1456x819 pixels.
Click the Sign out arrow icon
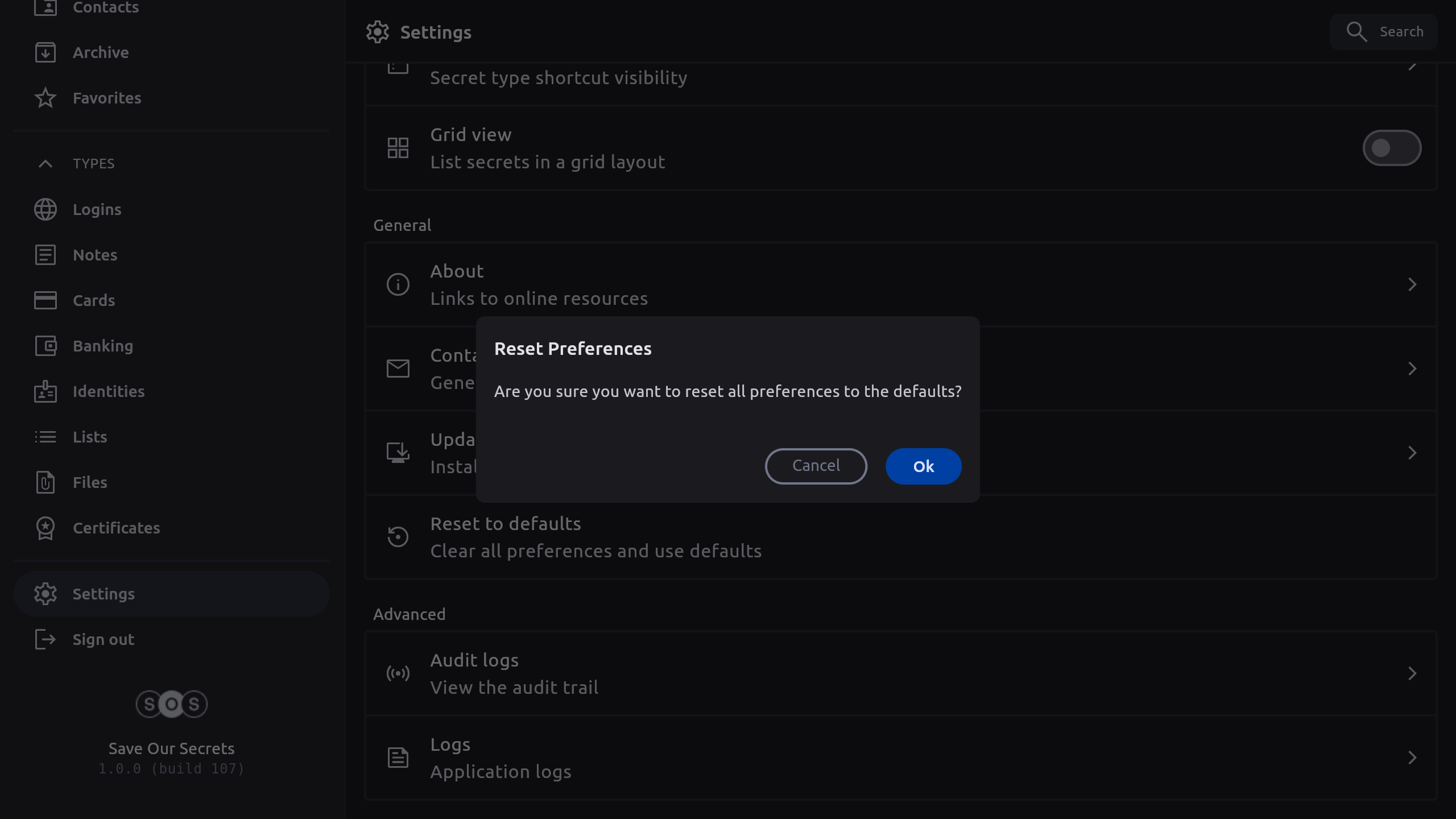(45, 639)
